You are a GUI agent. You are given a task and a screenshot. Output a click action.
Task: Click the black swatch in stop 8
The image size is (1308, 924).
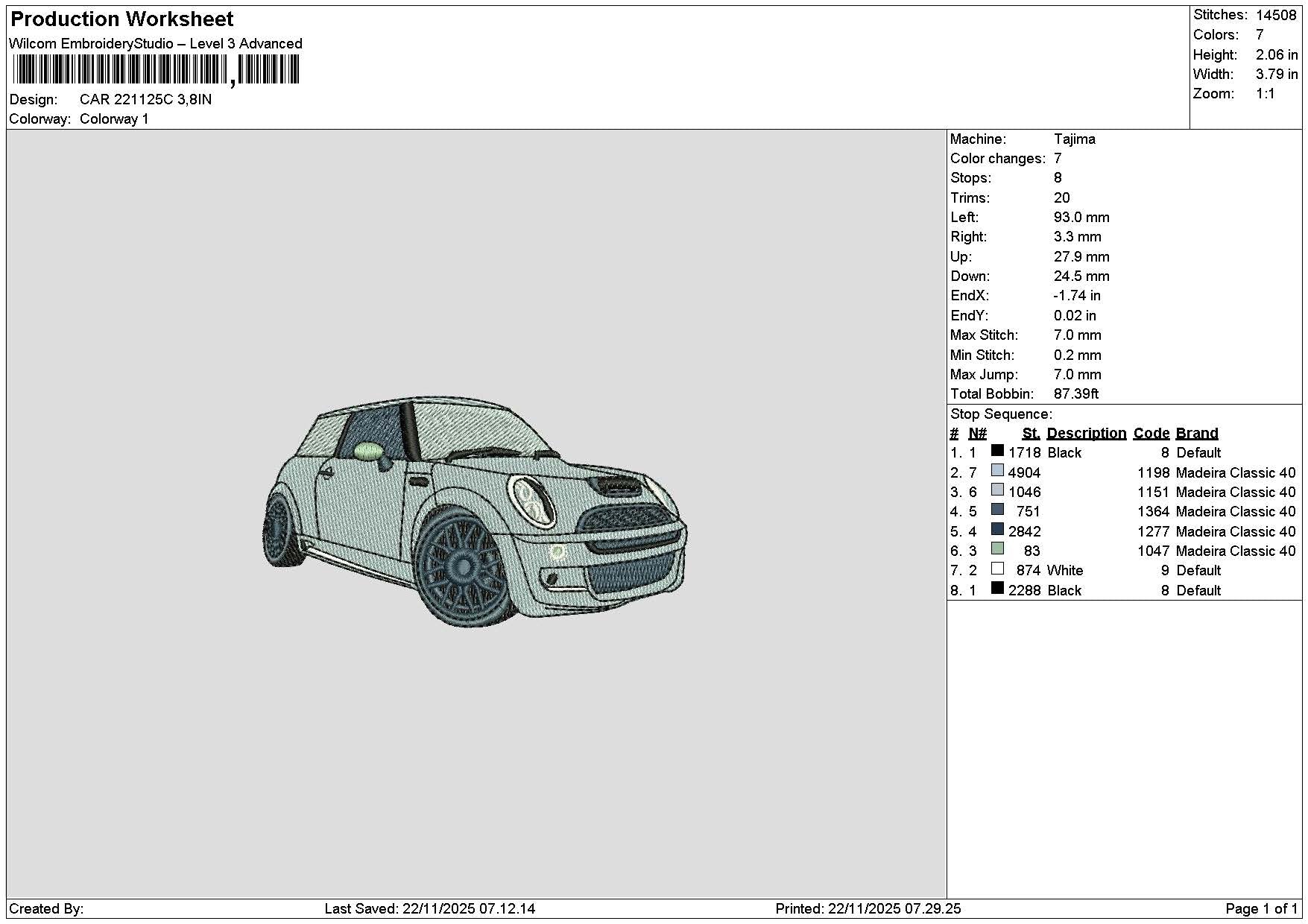997,588
